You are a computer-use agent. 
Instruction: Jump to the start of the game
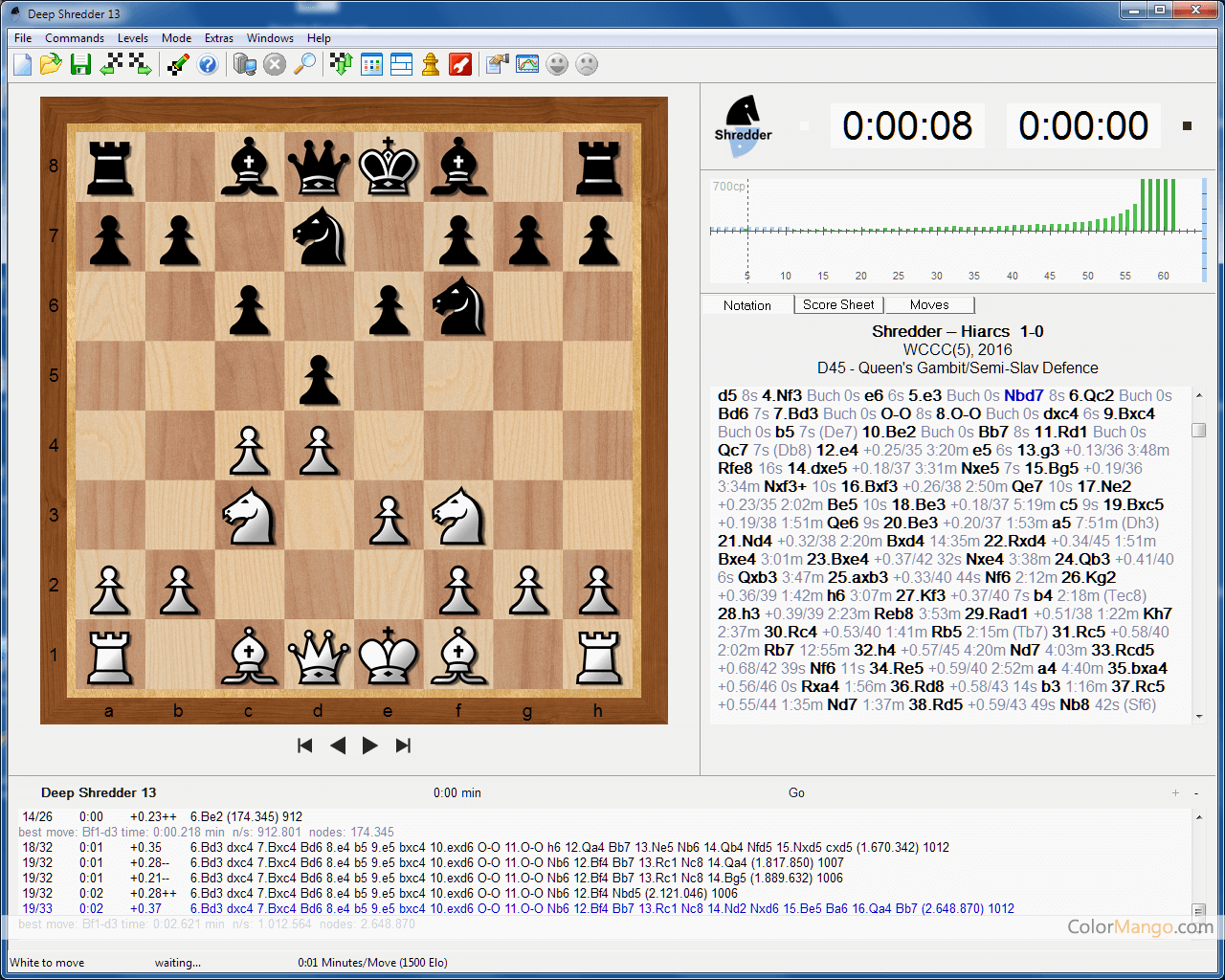(x=305, y=746)
